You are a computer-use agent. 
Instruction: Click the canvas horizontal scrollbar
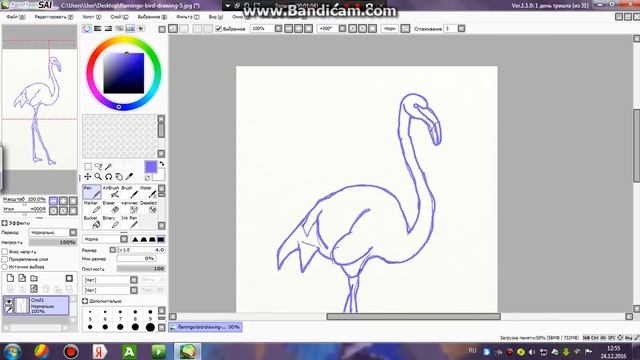click(413, 317)
